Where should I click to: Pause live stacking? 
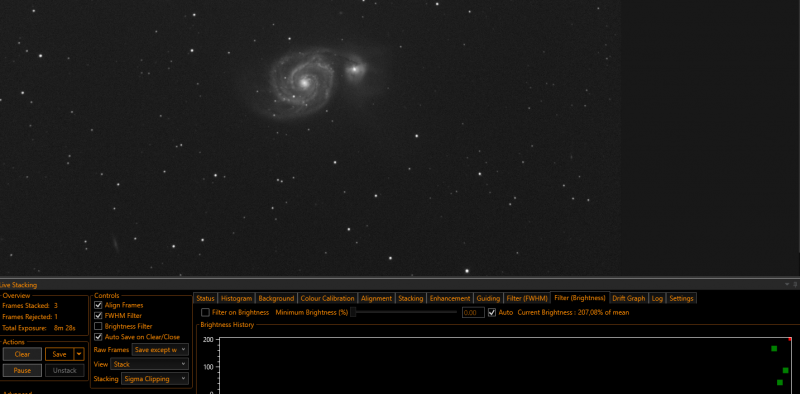[22, 371]
